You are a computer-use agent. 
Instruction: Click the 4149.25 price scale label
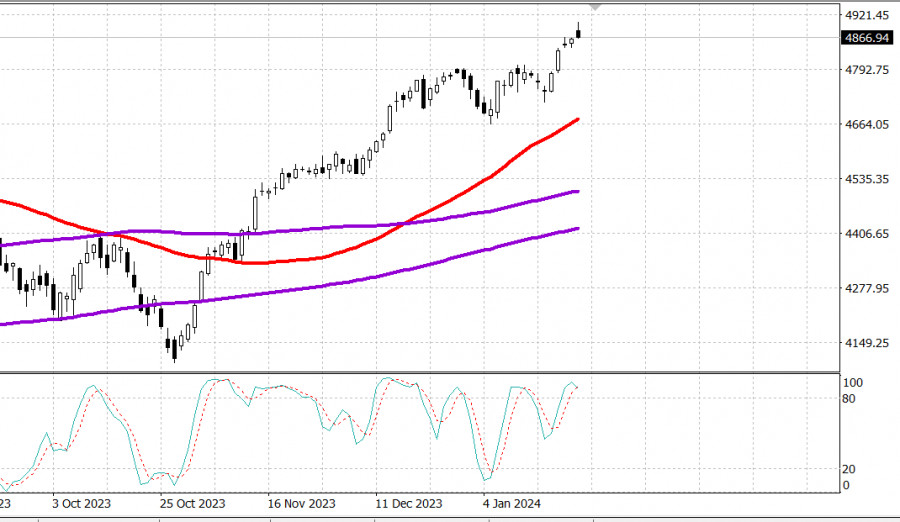pyautogui.click(x=867, y=342)
